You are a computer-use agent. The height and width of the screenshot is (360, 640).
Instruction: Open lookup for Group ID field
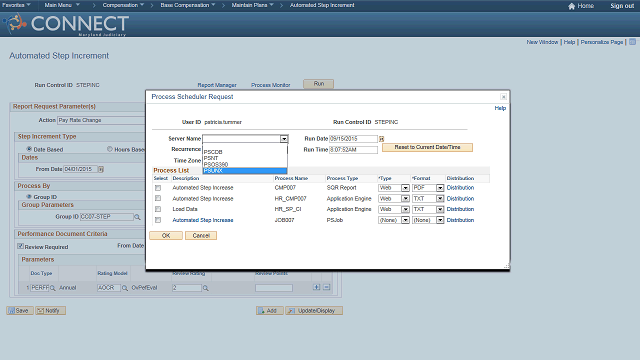point(138,217)
